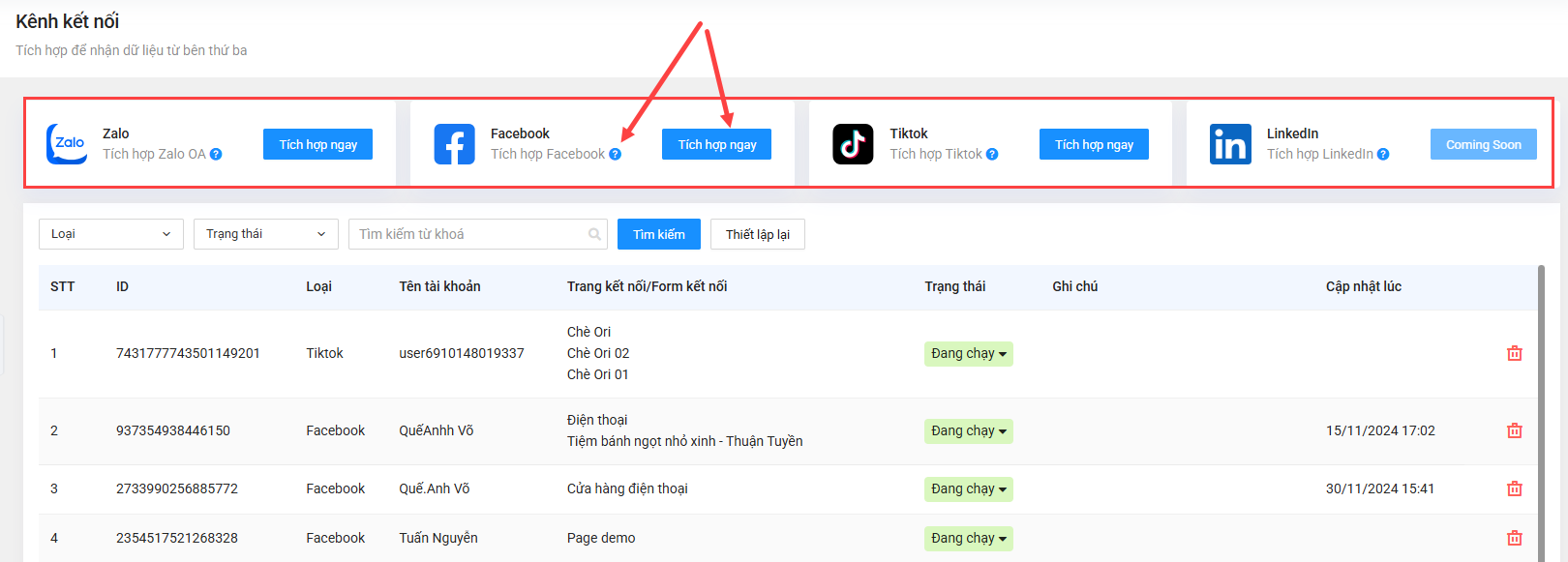Click the LinkedIn Coming Soon button
The height and width of the screenshot is (562, 1568).
point(1484,144)
